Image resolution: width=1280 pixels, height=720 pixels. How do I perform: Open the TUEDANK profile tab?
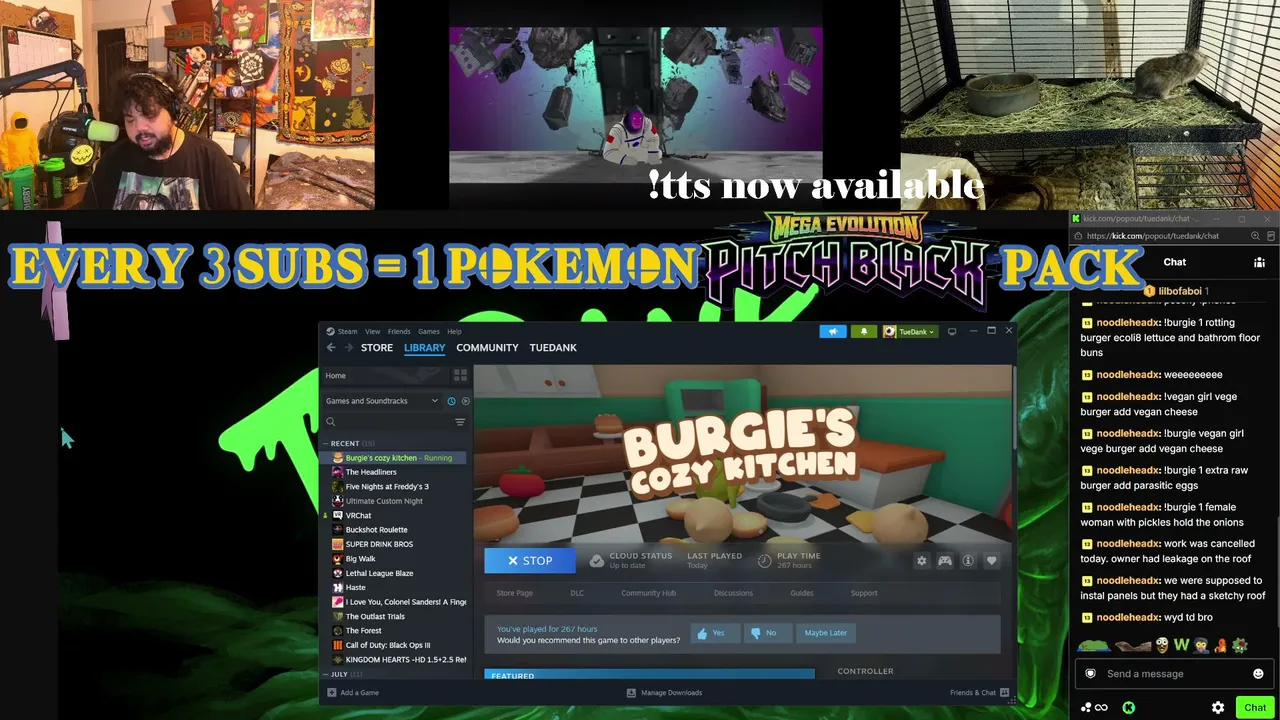tap(553, 348)
